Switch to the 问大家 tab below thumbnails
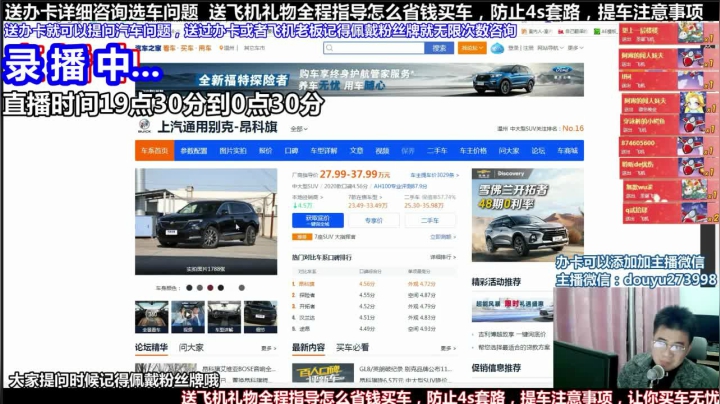The width and height of the screenshot is (720, 404). click(x=191, y=348)
